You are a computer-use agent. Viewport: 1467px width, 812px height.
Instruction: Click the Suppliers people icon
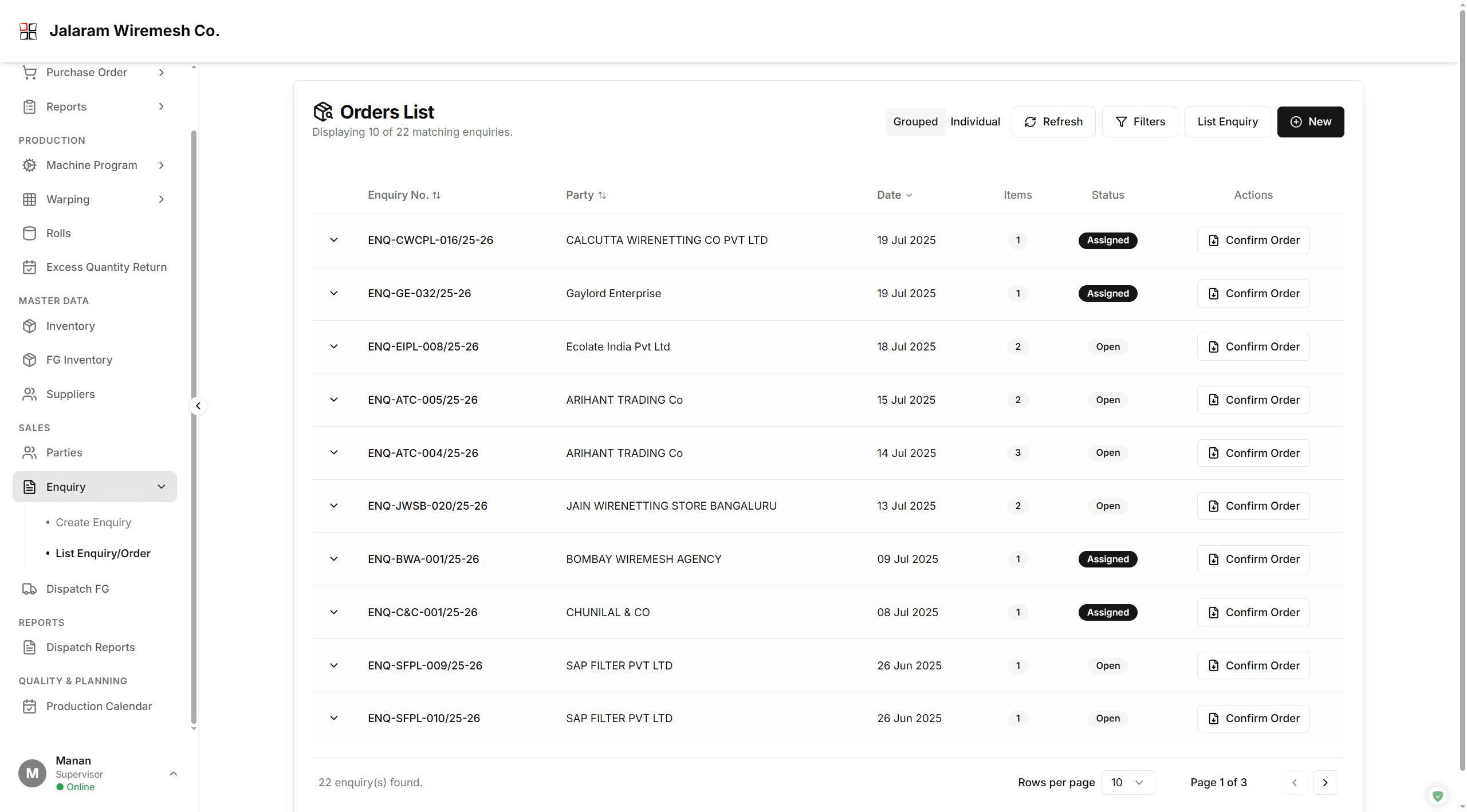click(x=30, y=394)
